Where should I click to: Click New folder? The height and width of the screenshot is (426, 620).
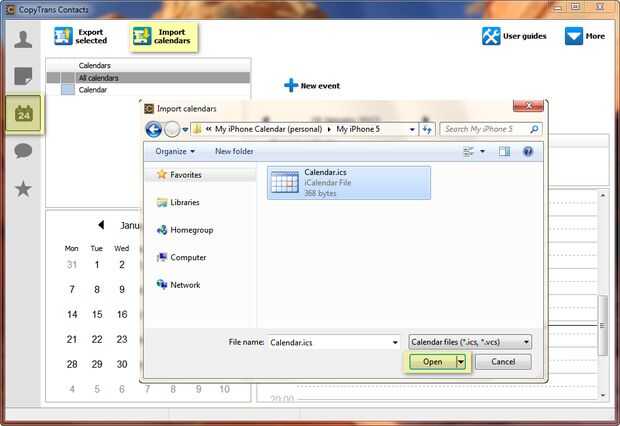click(234, 151)
